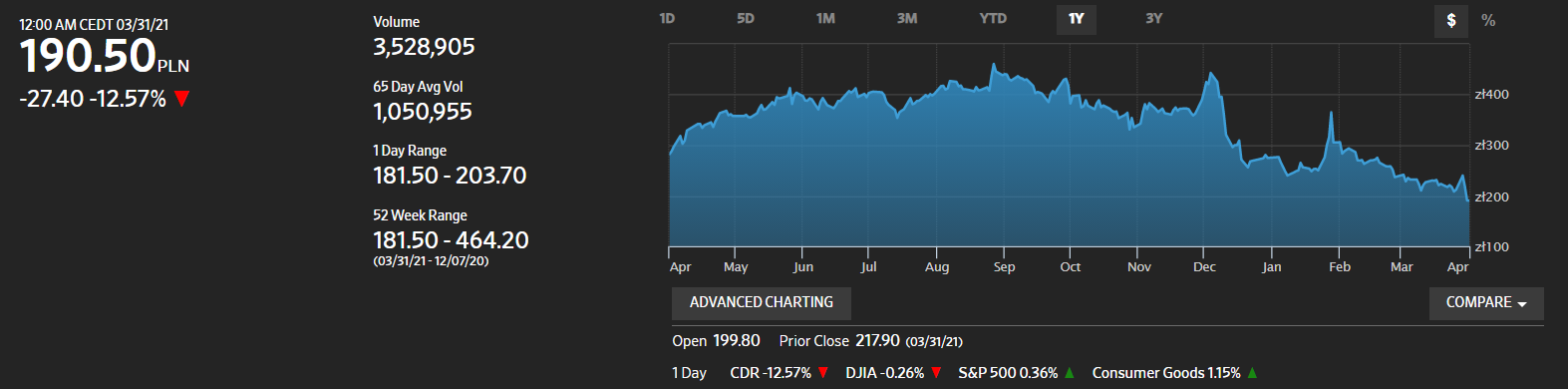Click the red down arrow beside -12.57%

tap(181, 99)
